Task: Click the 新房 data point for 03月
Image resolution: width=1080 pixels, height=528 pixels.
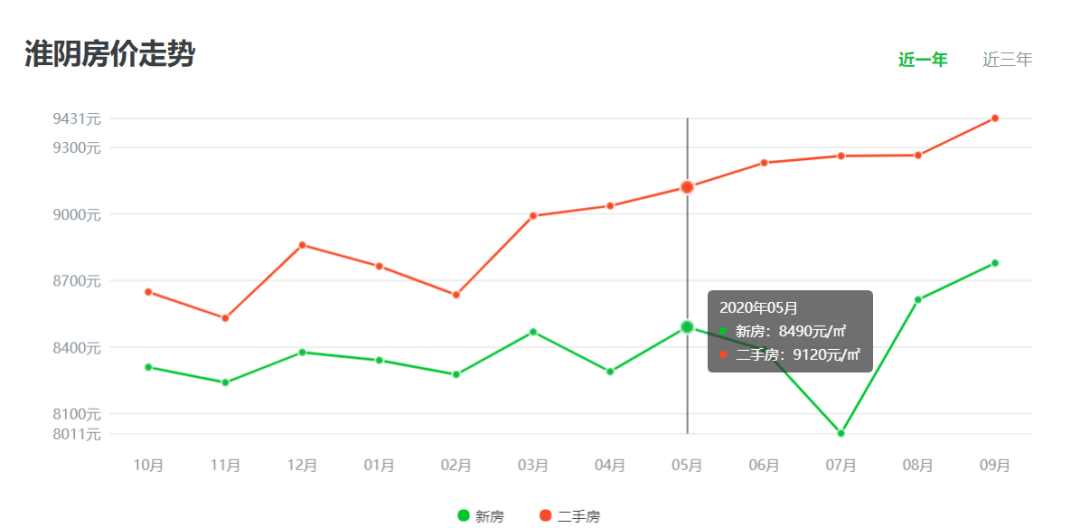Action: (533, 332)
